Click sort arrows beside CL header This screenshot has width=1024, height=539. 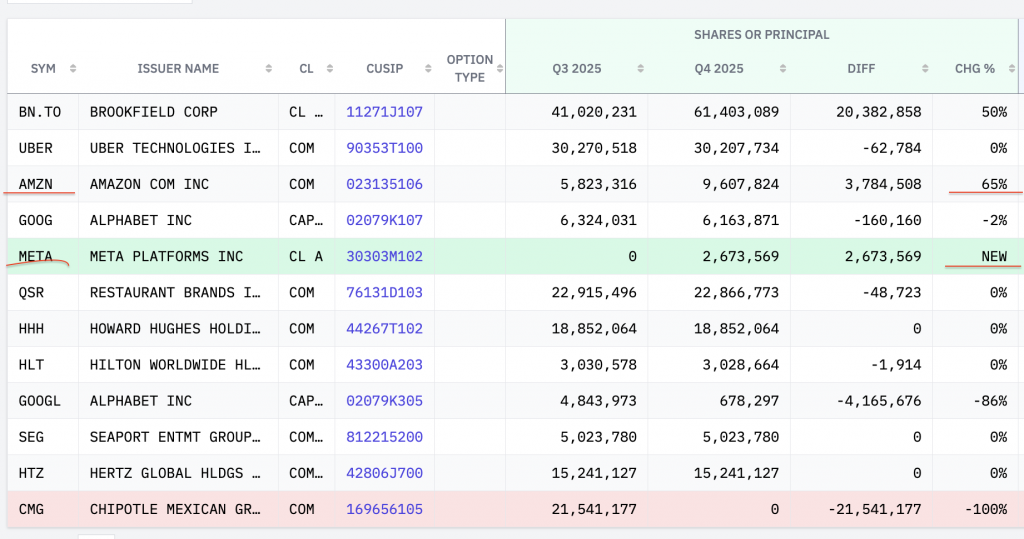pyautogui.click(x=325, y=69)
